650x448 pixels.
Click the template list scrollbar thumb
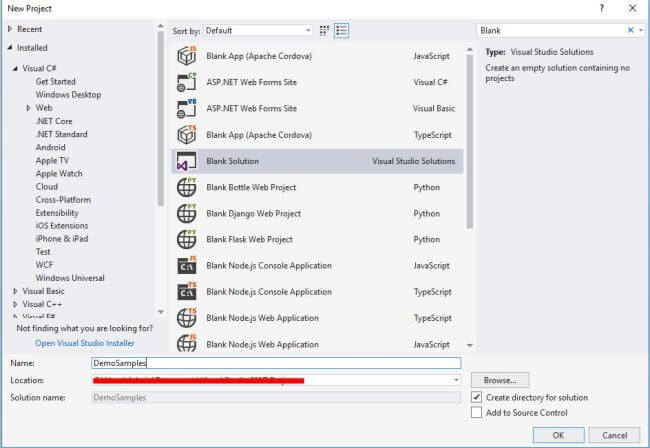(470, 141)
